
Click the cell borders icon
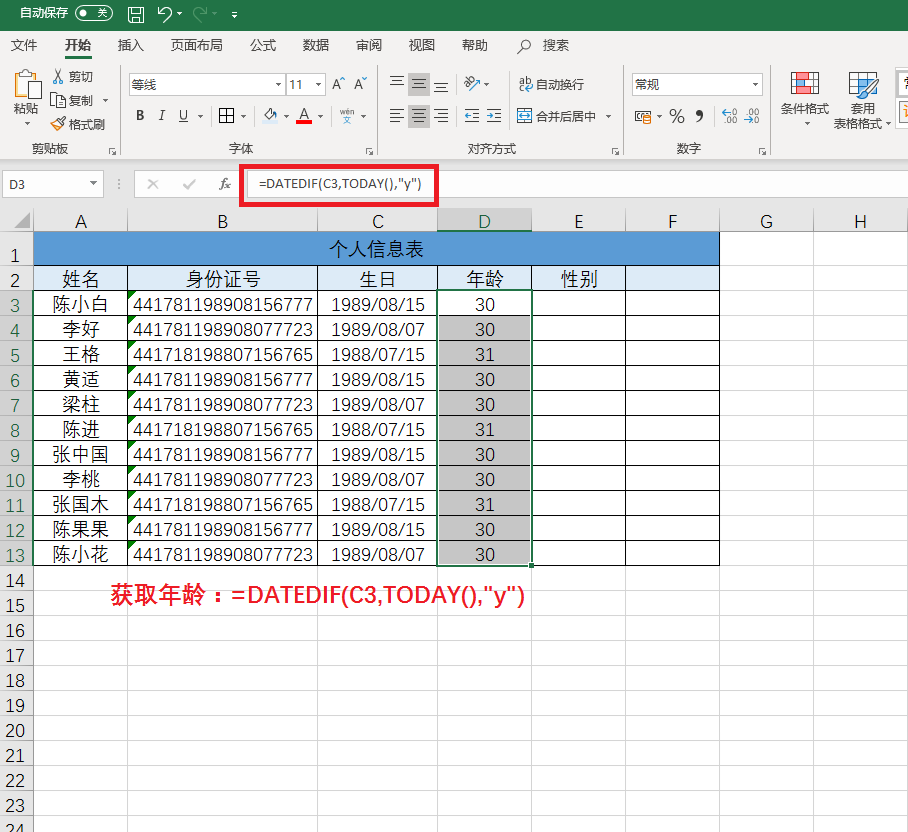pyautogui.click(x=226, y=116)
